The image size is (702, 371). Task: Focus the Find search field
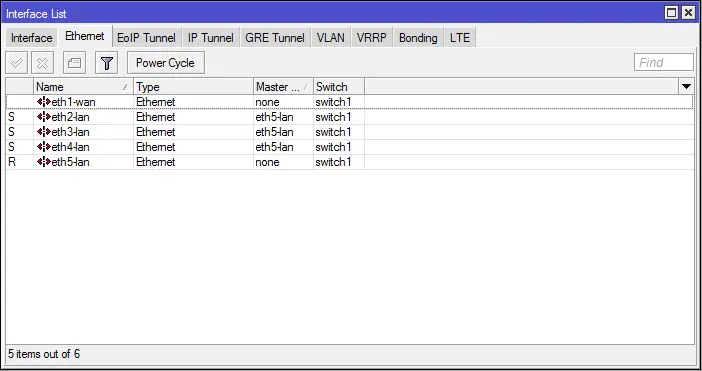pyautogui.click(x=663, y=63)
